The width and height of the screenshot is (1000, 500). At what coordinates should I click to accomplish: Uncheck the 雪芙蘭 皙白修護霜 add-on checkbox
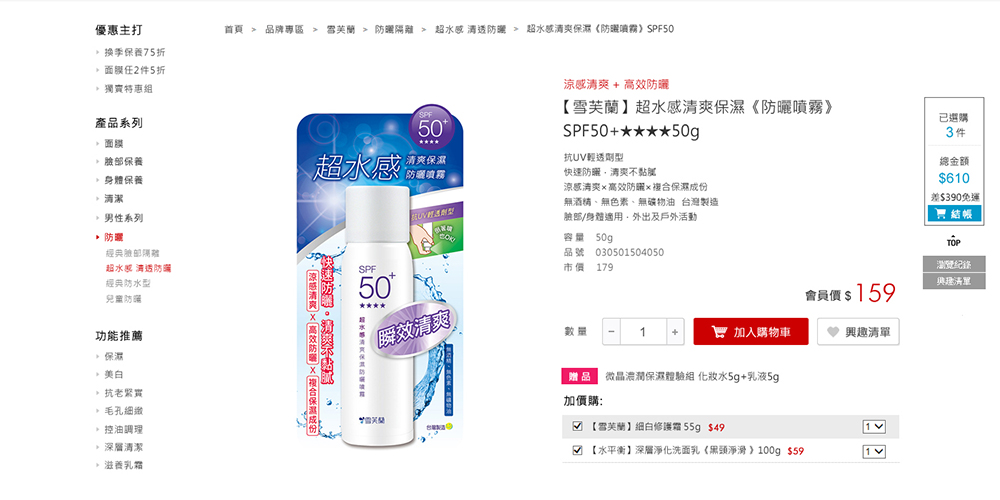pos(578,426)
